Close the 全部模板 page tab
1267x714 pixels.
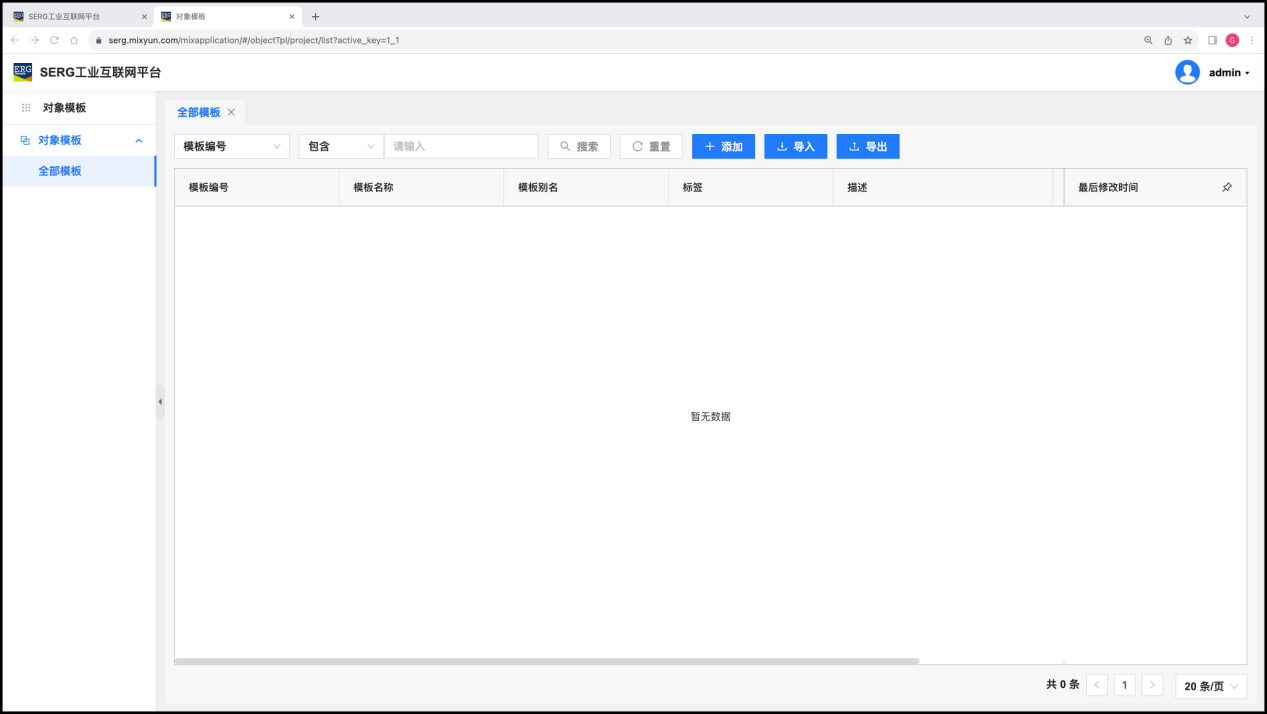click(x=231, y=112)
